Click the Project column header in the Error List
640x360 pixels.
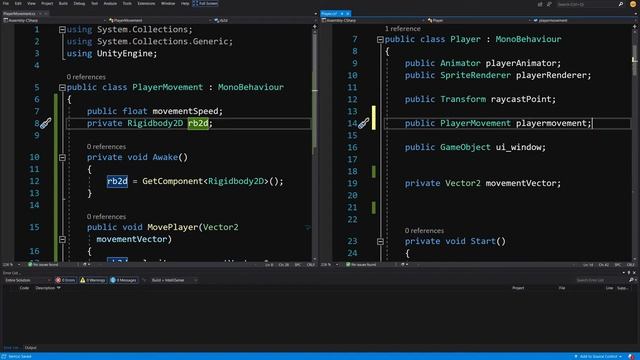[x=518, y=288]
